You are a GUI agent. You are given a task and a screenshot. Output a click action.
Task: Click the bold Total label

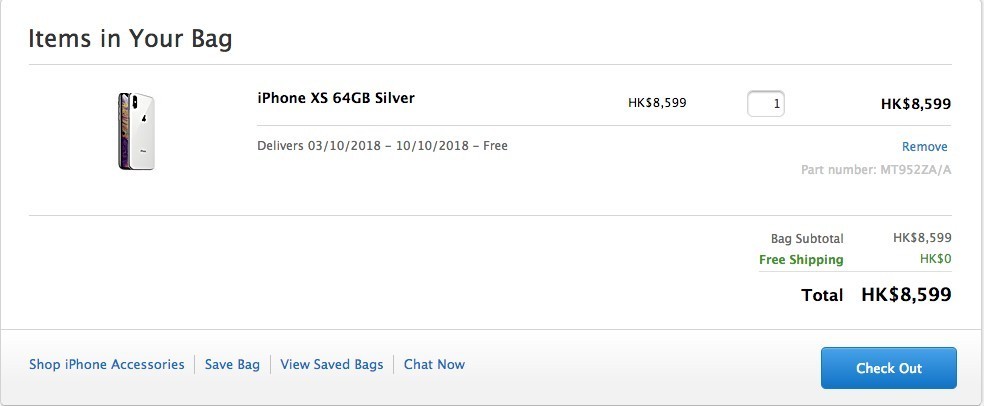[x=822, y=296]
